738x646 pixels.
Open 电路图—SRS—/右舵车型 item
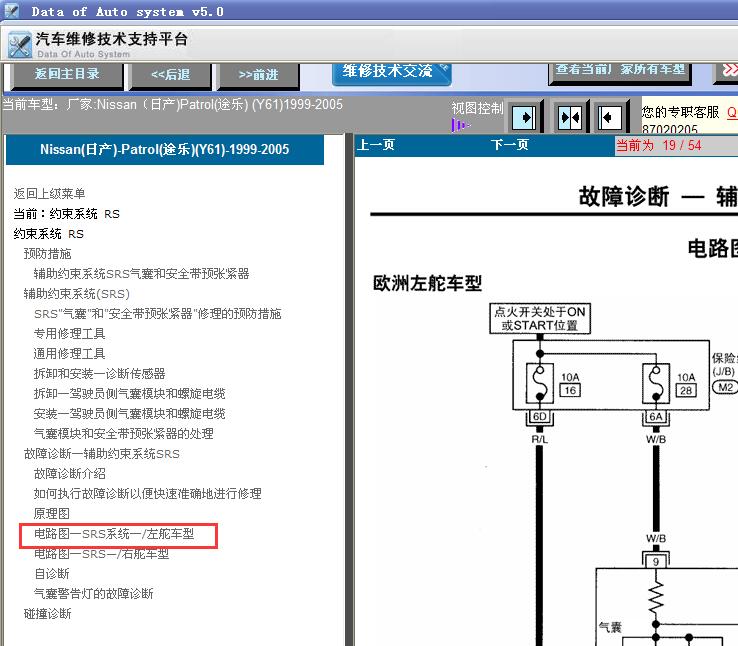(x=101, y=554)
